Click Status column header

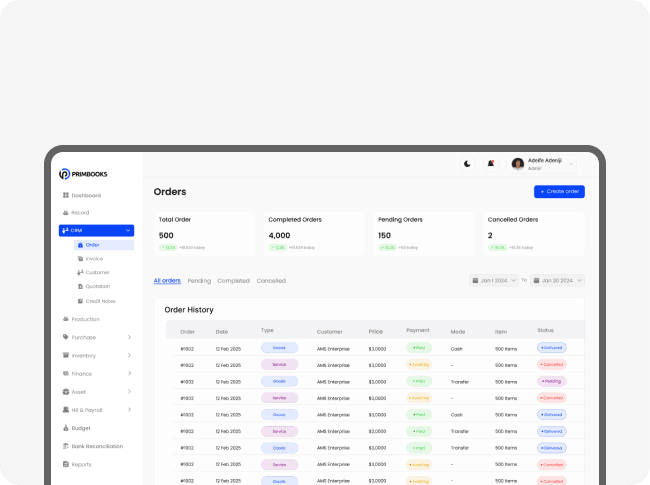coord(546,330)
